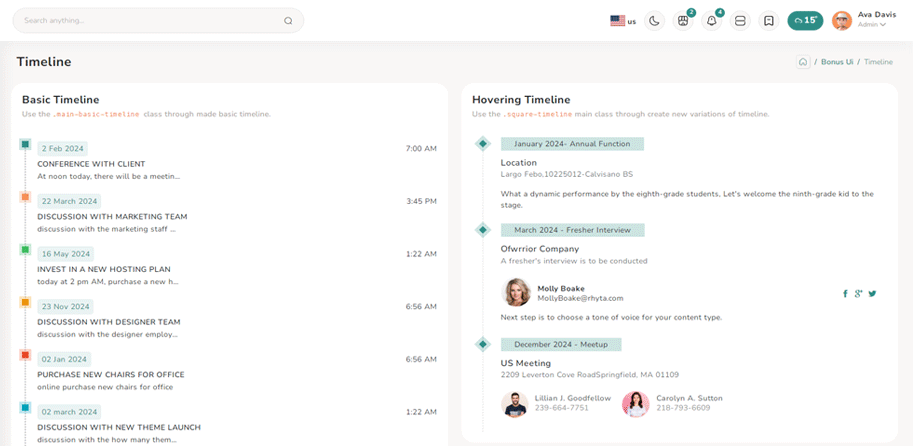Screen dimensions: 913x446
Task: Click the search magnifier icon
Action: [x=288, y=20]
